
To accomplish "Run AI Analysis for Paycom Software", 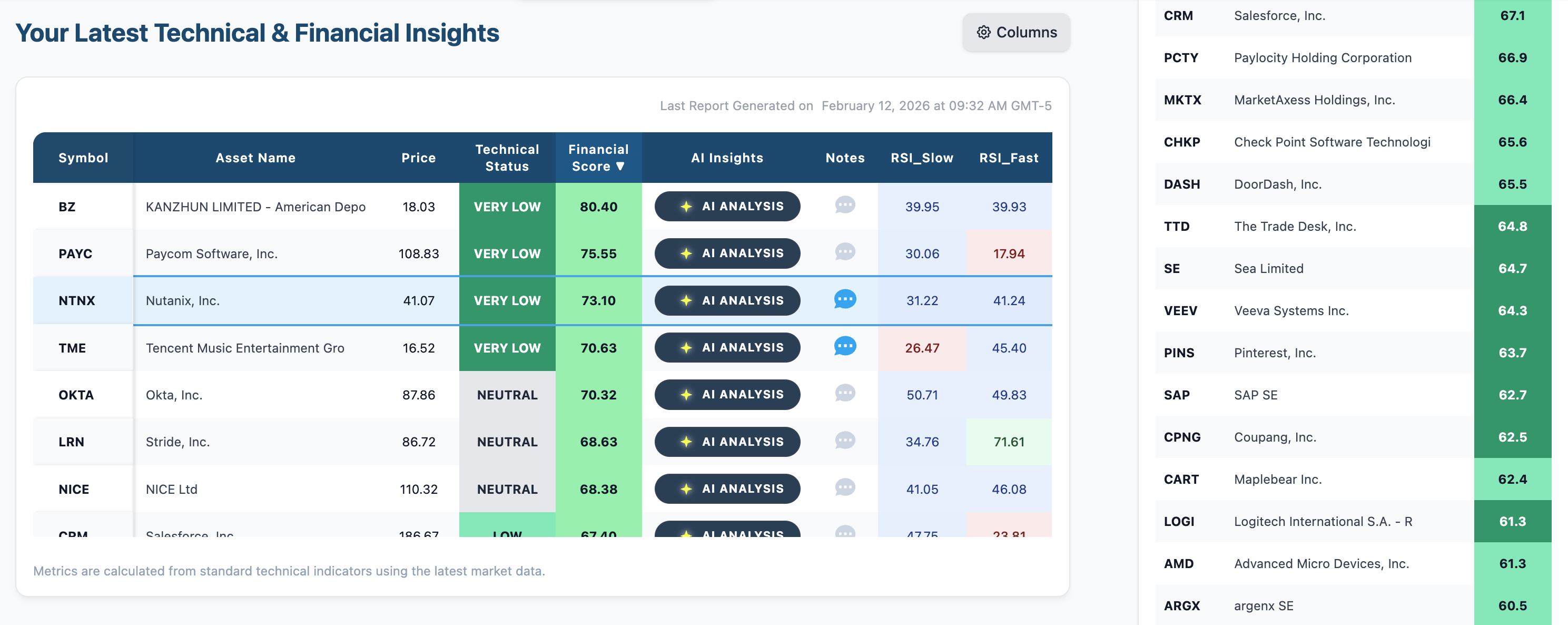I will [727, 253].
